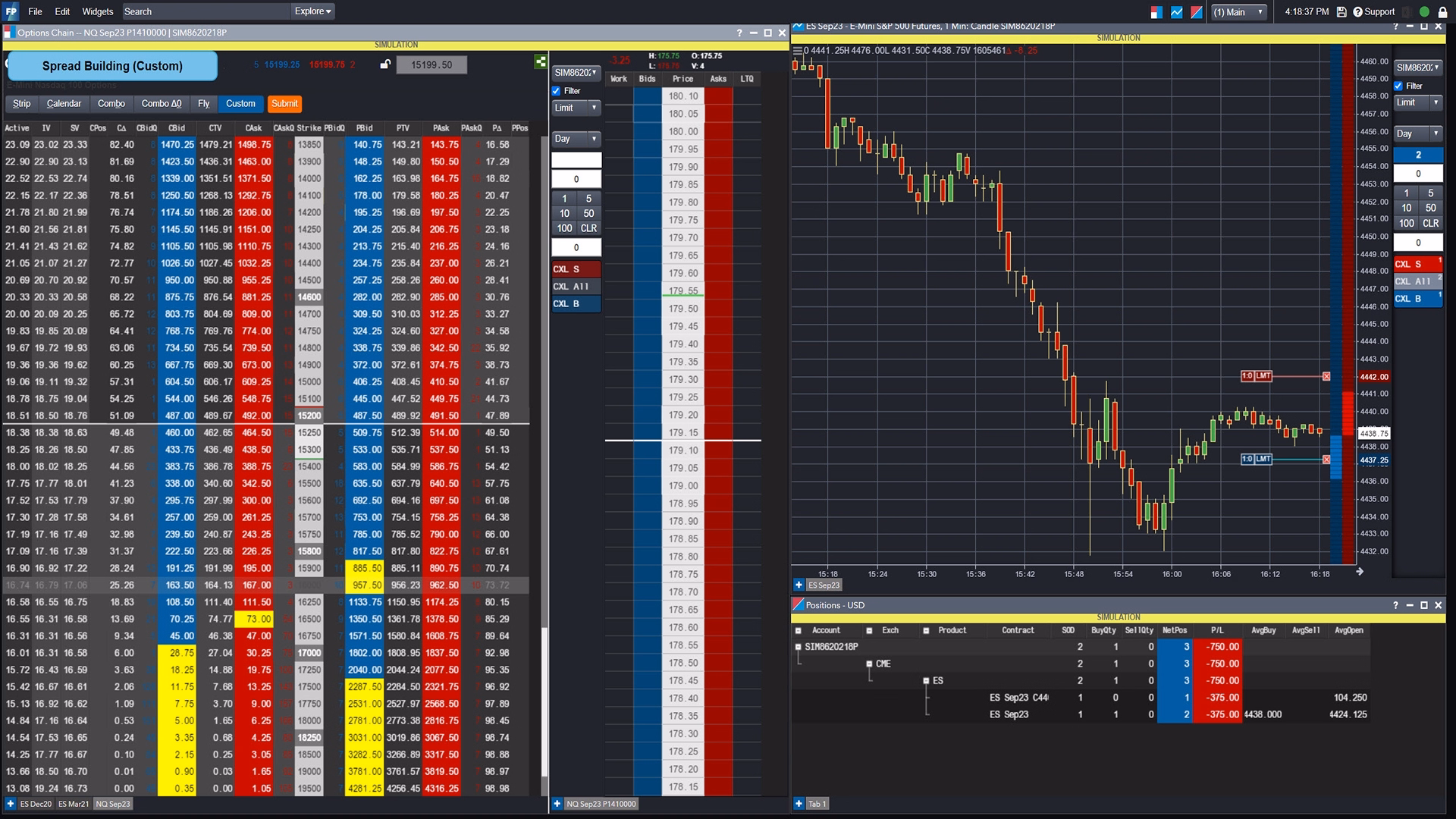Select the Calendar spread button
The width and height of the screenshot is (1456, 819).
click(64, 104)
